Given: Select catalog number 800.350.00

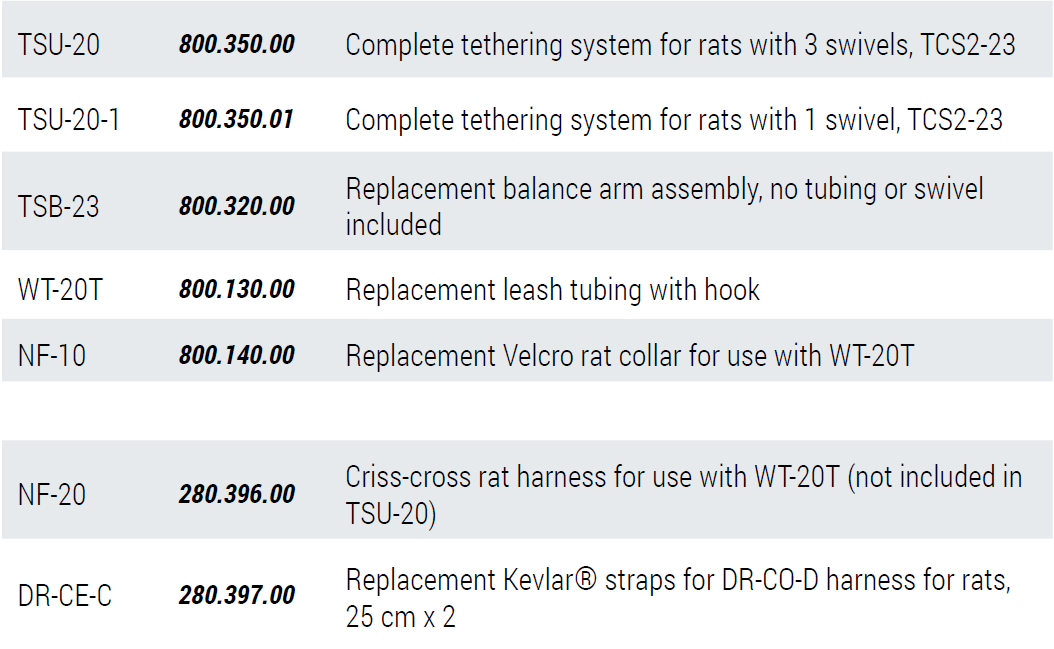Looking at the screenshot, I should (237, 45).
